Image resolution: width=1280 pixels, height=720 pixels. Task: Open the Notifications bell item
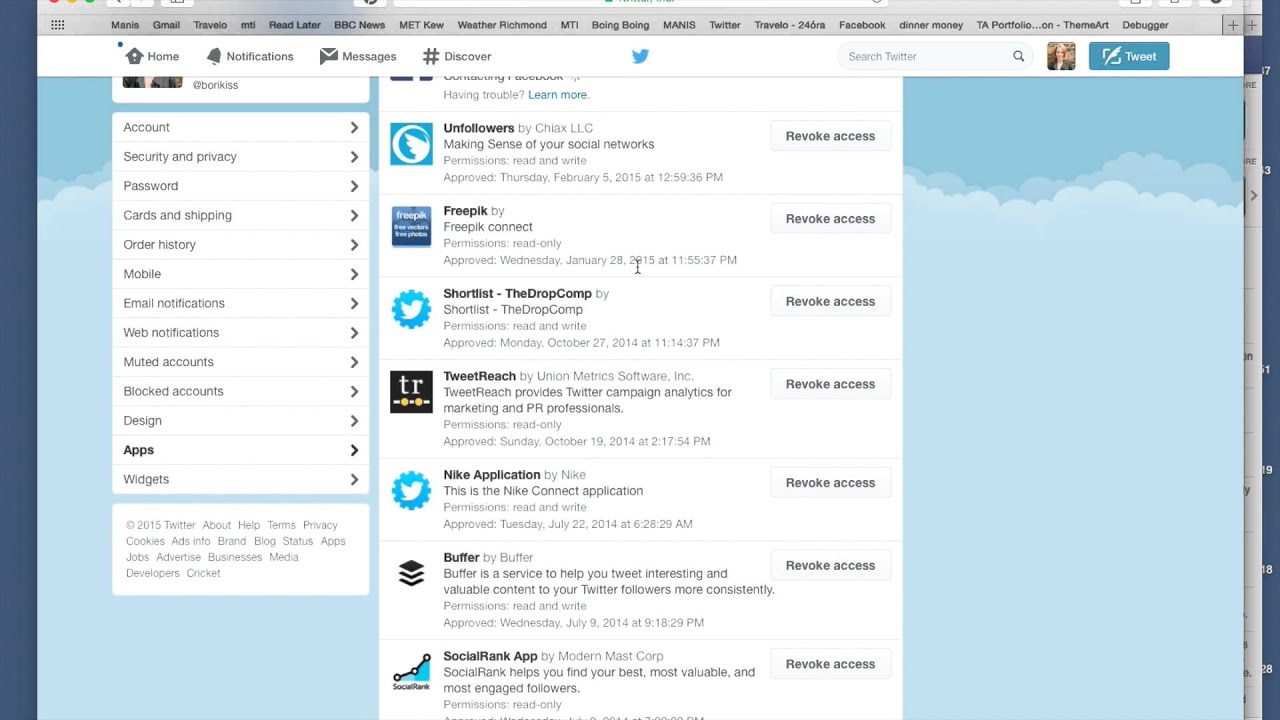[x=249, y=56]
